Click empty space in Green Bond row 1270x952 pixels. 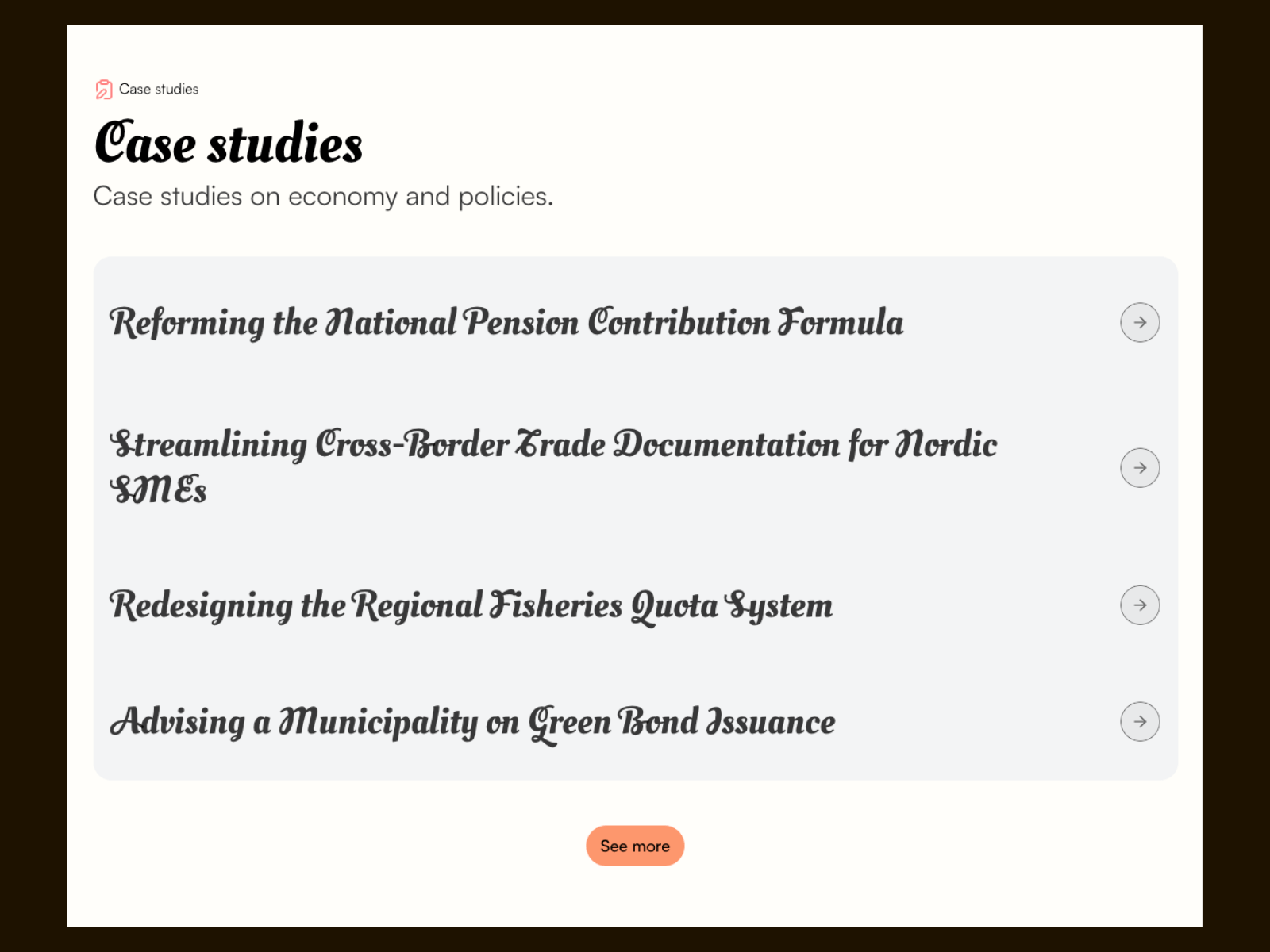(x=976, y=722)
